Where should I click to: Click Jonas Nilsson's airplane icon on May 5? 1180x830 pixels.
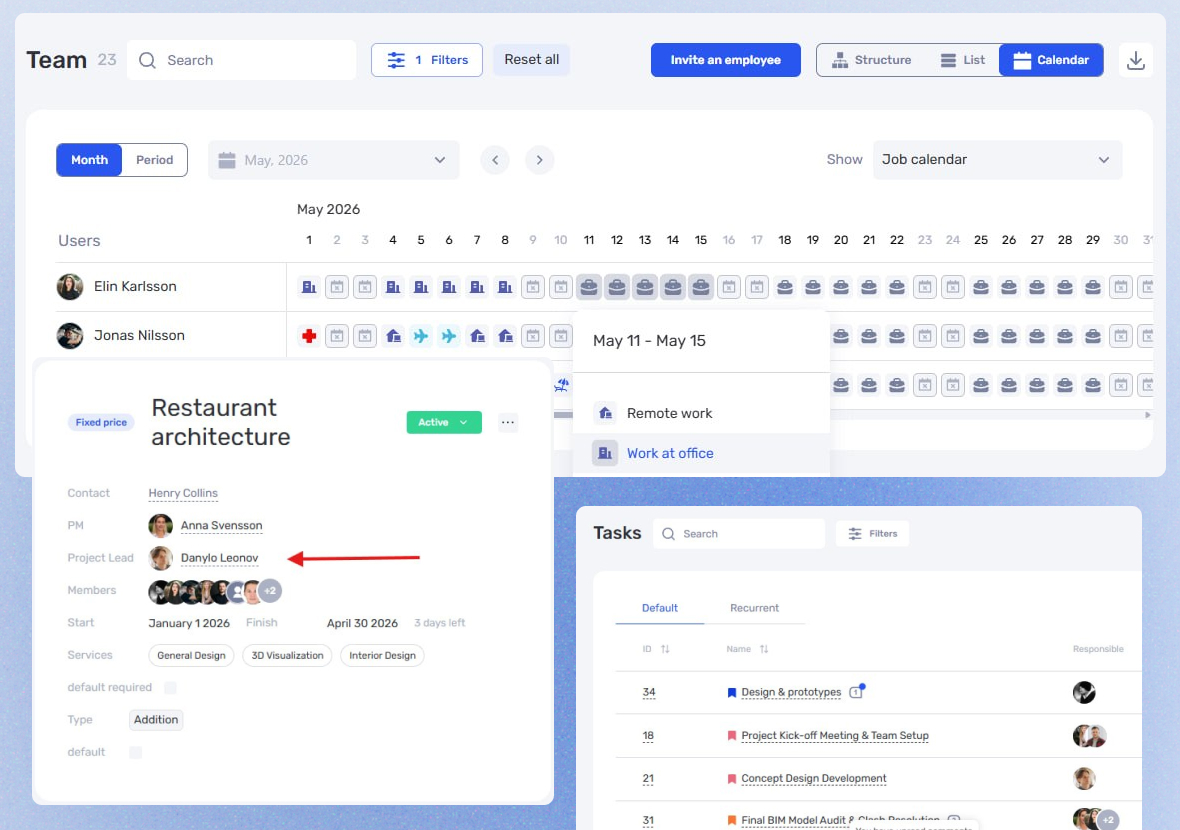pyautogui.click(x=421, y=336)
